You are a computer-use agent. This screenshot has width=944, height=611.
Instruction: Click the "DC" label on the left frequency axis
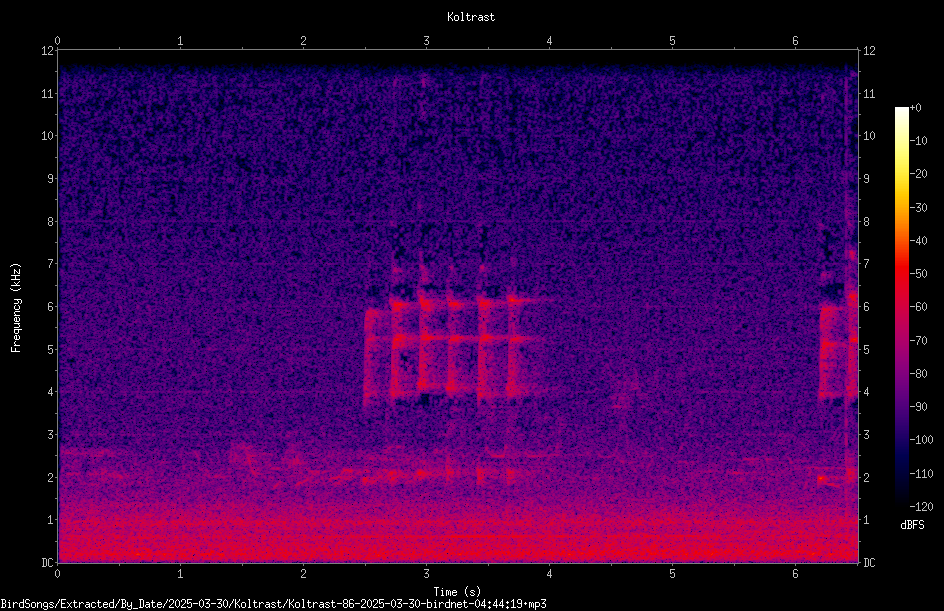pos(47,563)
